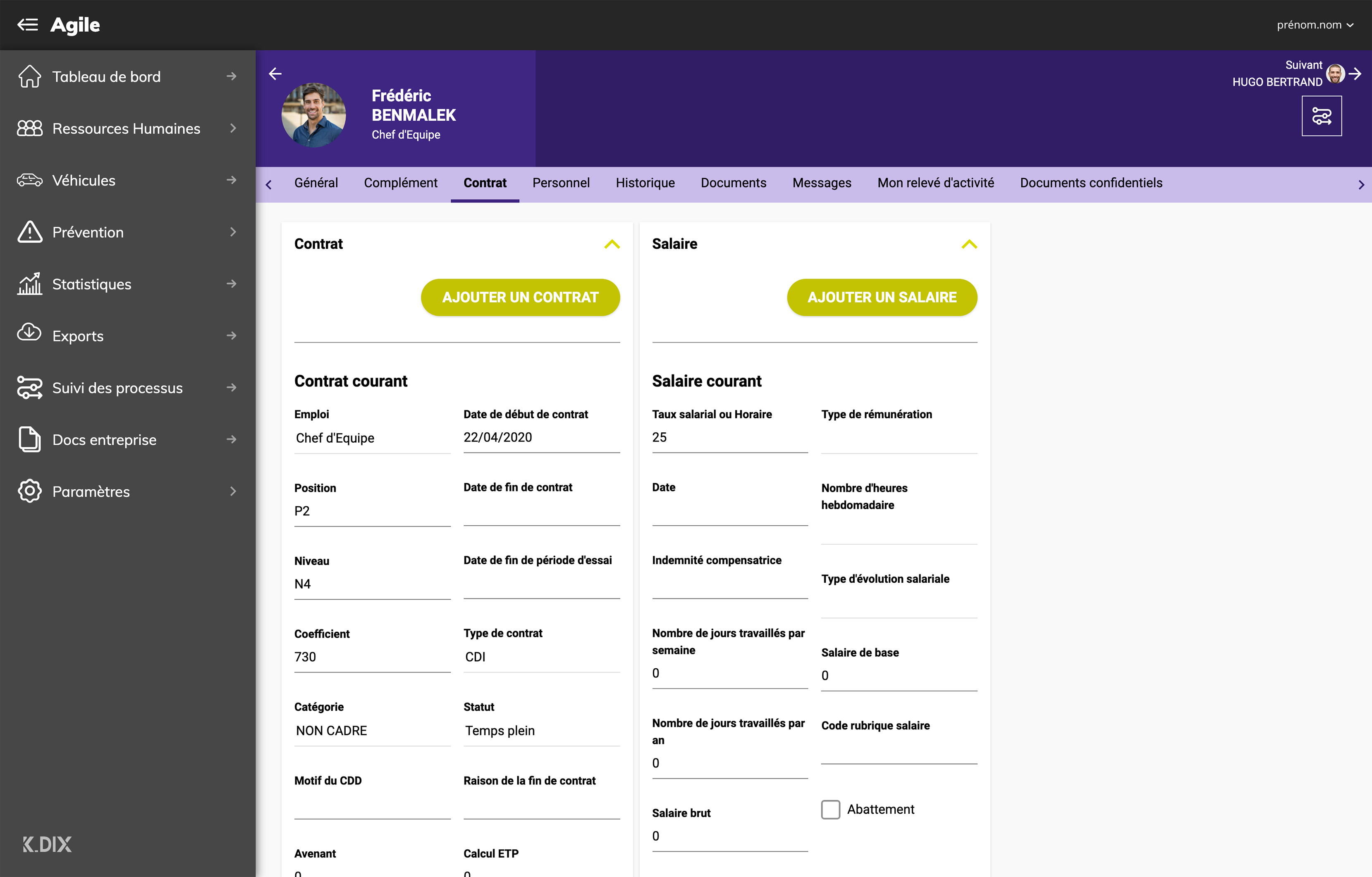Click Ajouter un salaire button

pyautogui.click(x=882, y=297)
